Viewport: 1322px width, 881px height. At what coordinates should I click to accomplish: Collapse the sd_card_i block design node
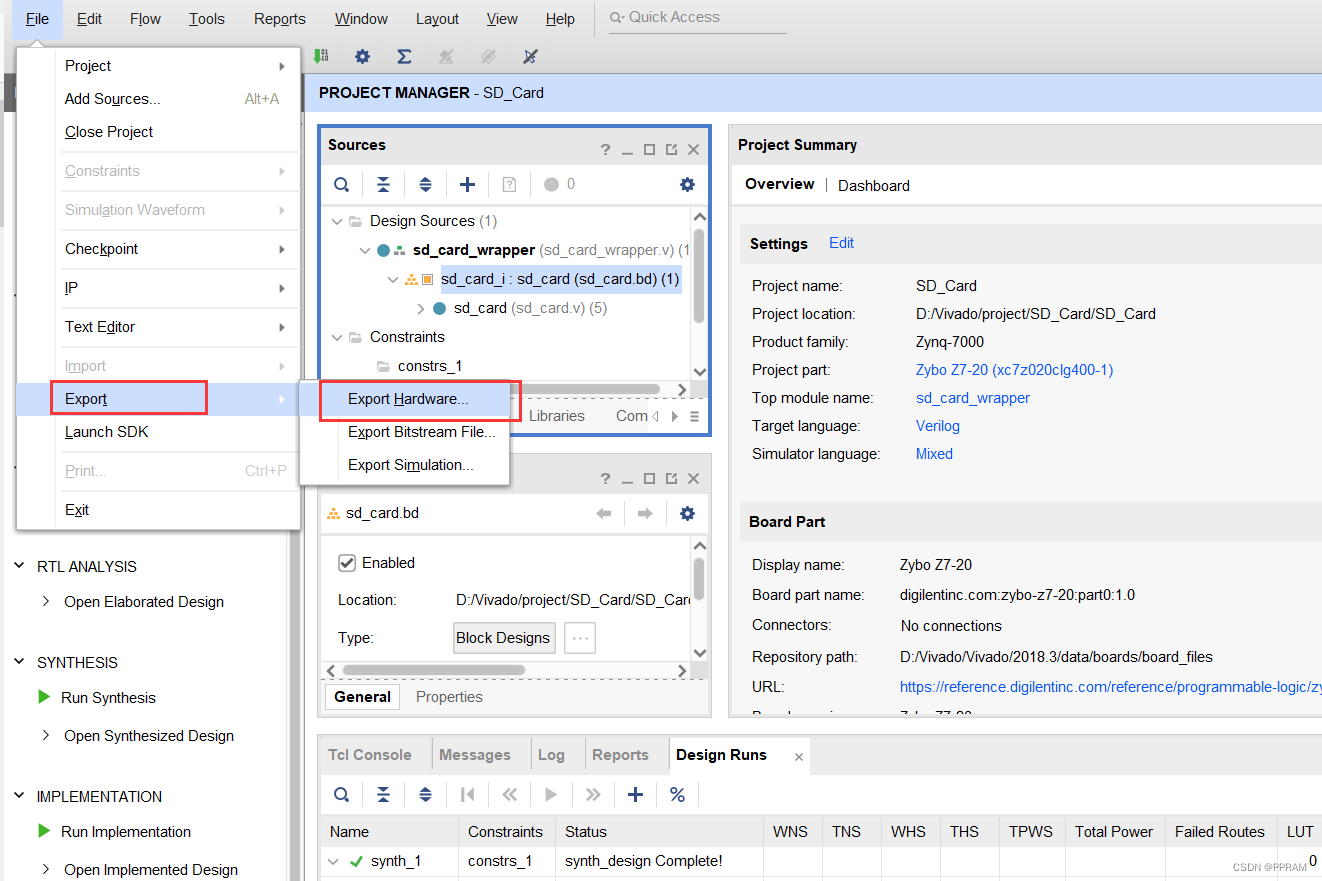tap(393, 279)
